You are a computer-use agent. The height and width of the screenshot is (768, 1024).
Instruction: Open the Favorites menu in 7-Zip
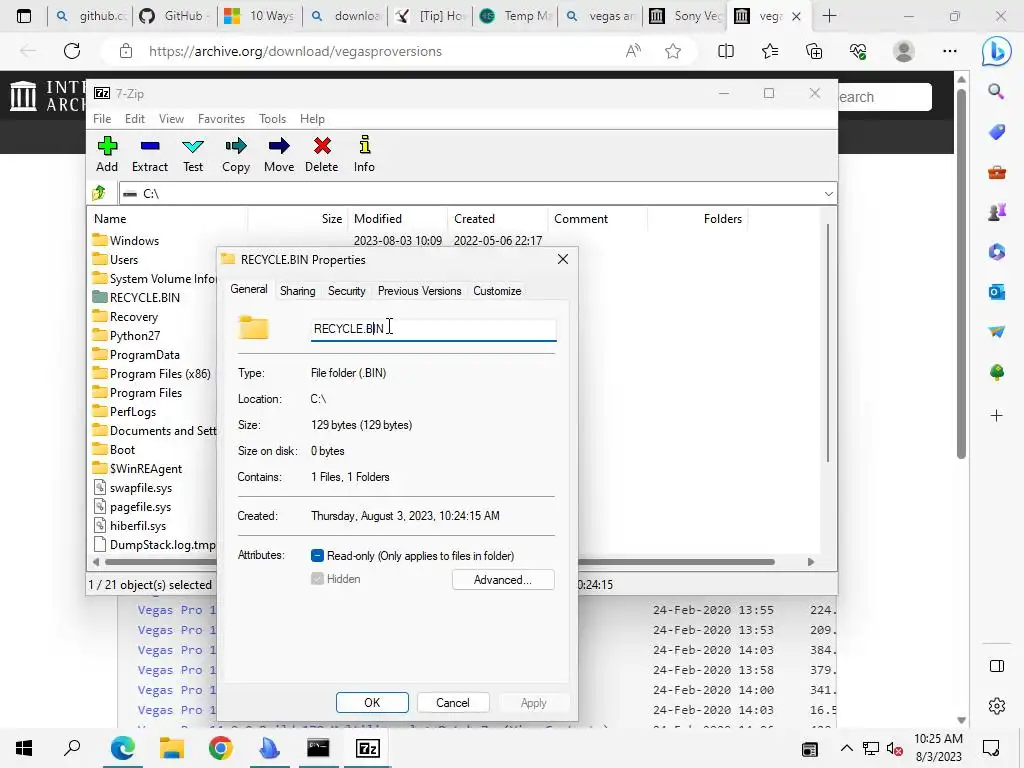[x=221, y=119]
